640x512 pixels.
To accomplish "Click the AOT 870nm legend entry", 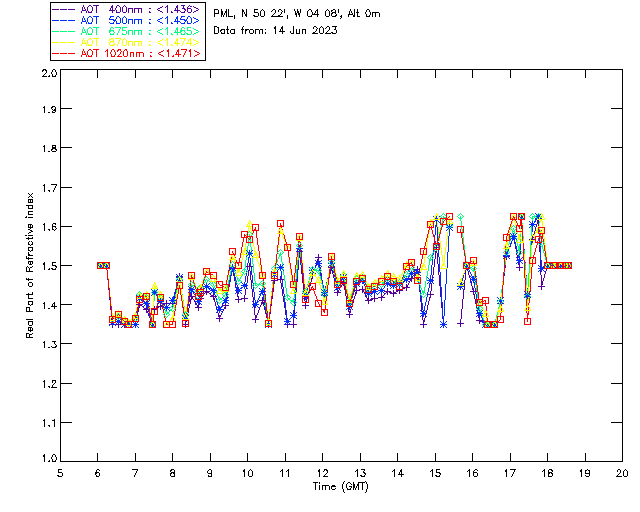I will click(x=127, y=42).
